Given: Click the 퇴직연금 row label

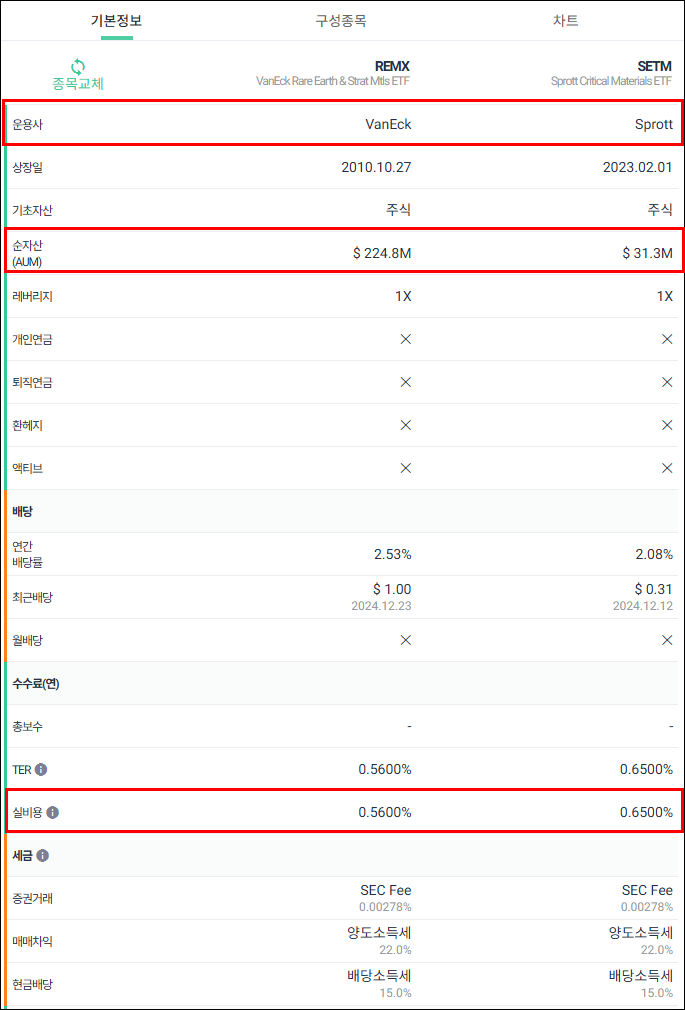Looking at the screenshot, I should (33, 383).
